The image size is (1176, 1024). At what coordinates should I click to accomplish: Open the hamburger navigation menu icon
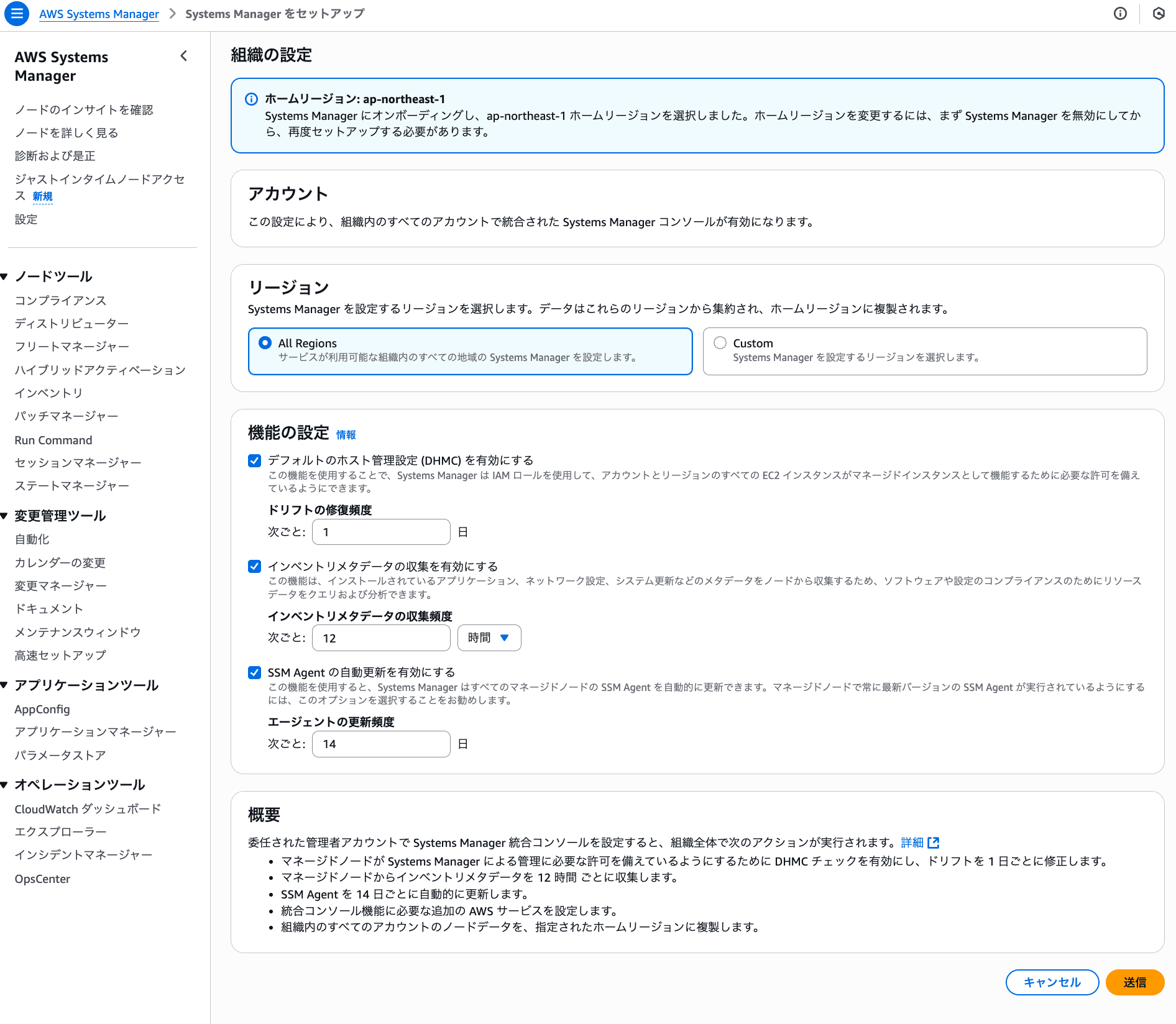17,14
